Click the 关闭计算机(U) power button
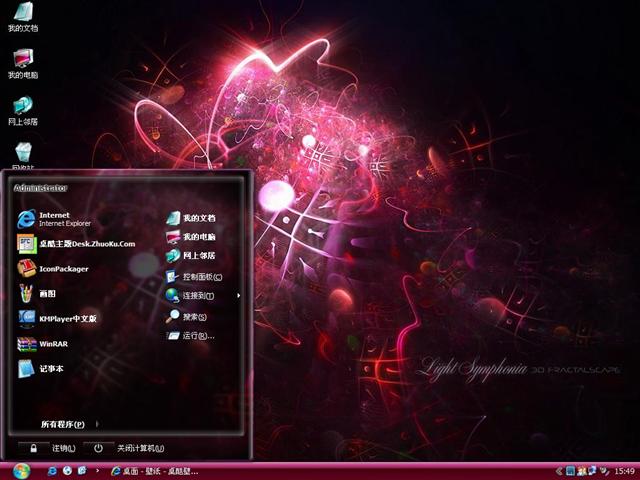The image size is (640, 480). click(x=98, y=448)
